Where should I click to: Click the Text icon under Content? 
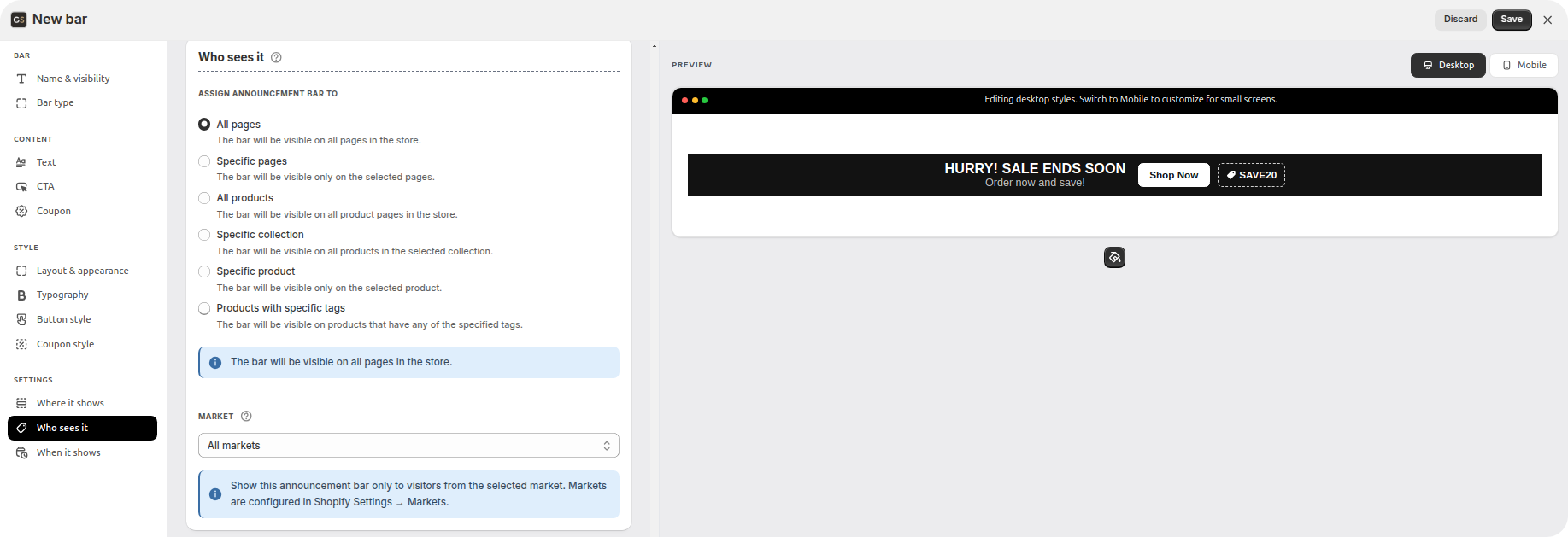point(21,162)
